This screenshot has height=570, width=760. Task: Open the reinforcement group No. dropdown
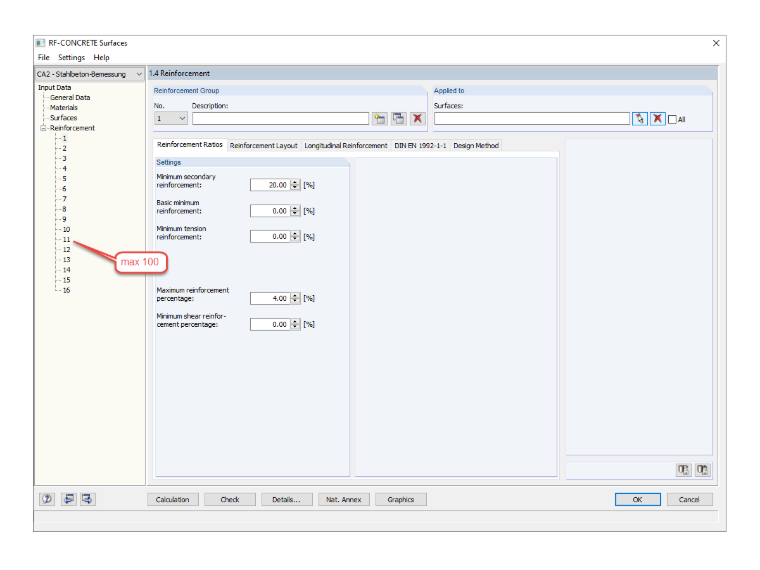tap(182, 119)
